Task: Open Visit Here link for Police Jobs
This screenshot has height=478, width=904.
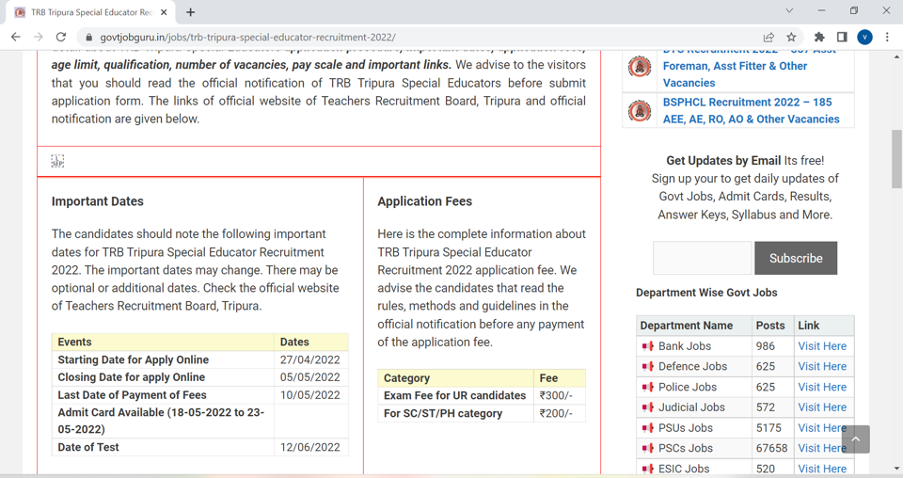Action: (x=821, y=387)
